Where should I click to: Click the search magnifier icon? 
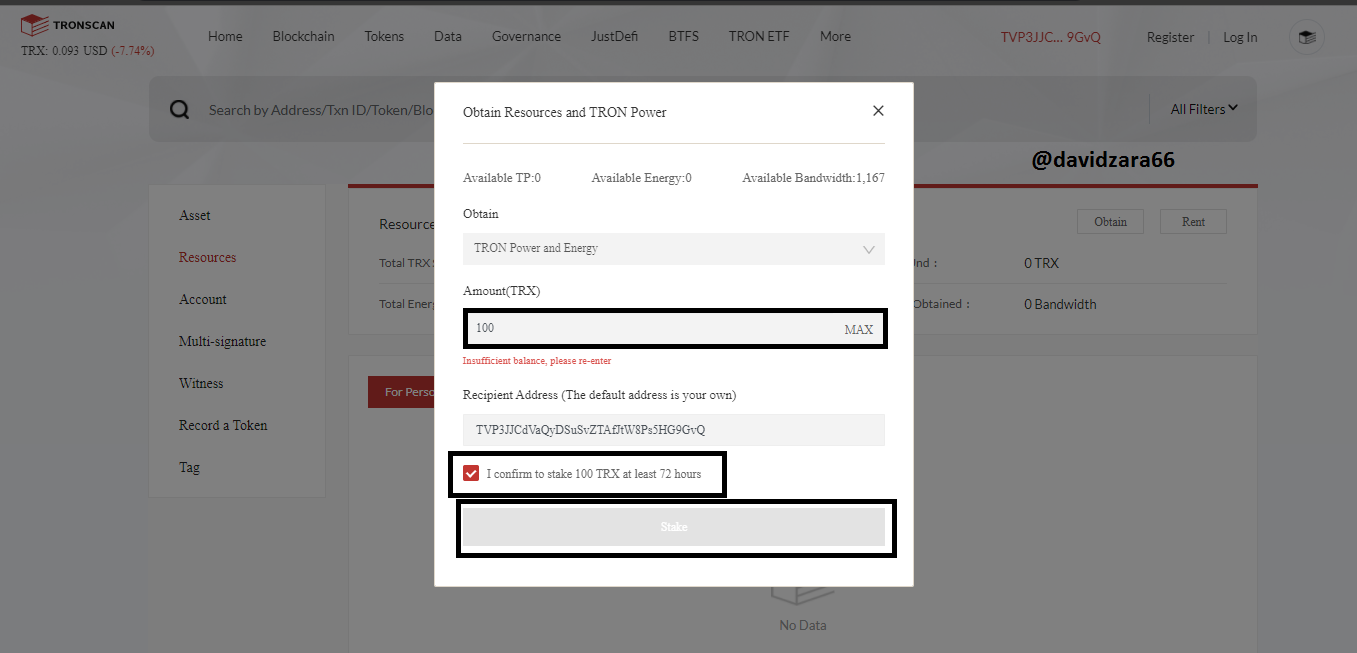tap(179, 110)
